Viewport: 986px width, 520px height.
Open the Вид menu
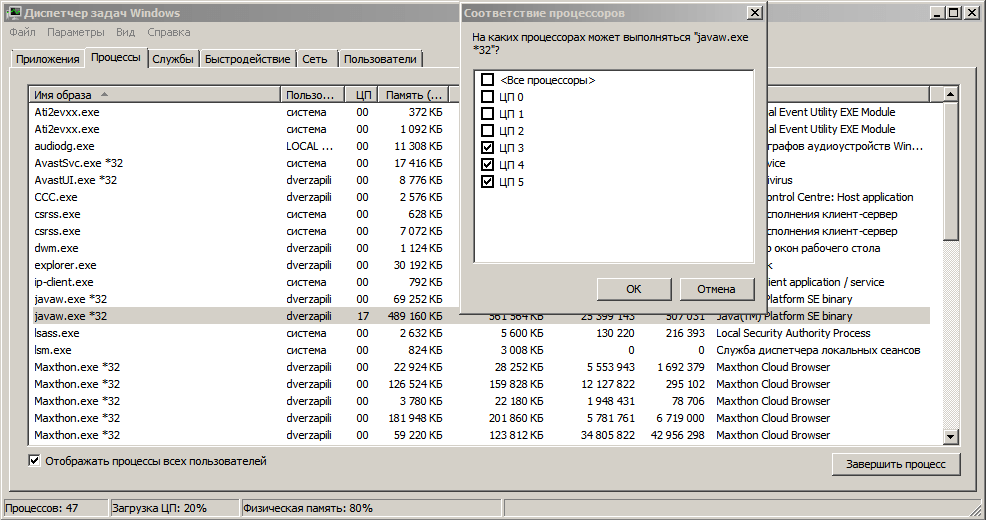[x=125, y=32]
